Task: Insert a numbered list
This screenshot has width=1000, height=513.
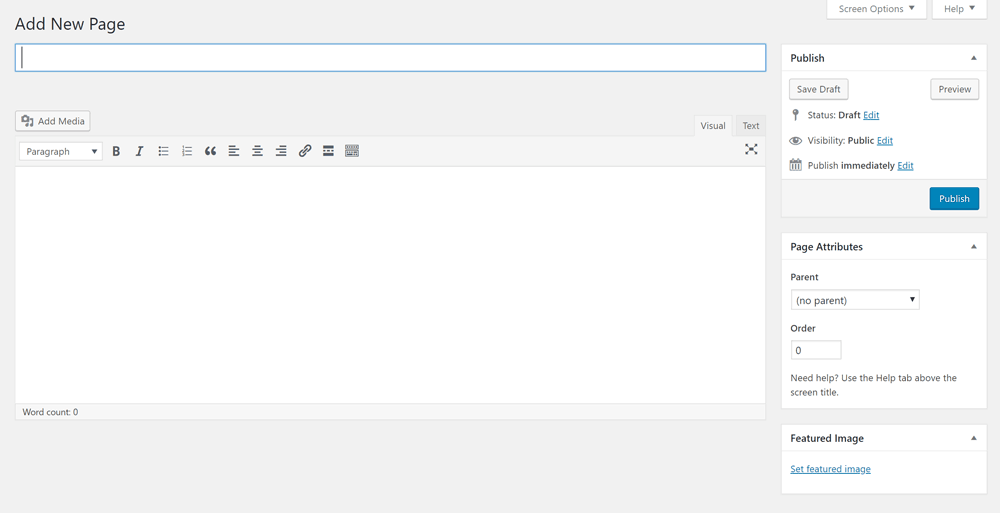Action: (x=187, y=151)
